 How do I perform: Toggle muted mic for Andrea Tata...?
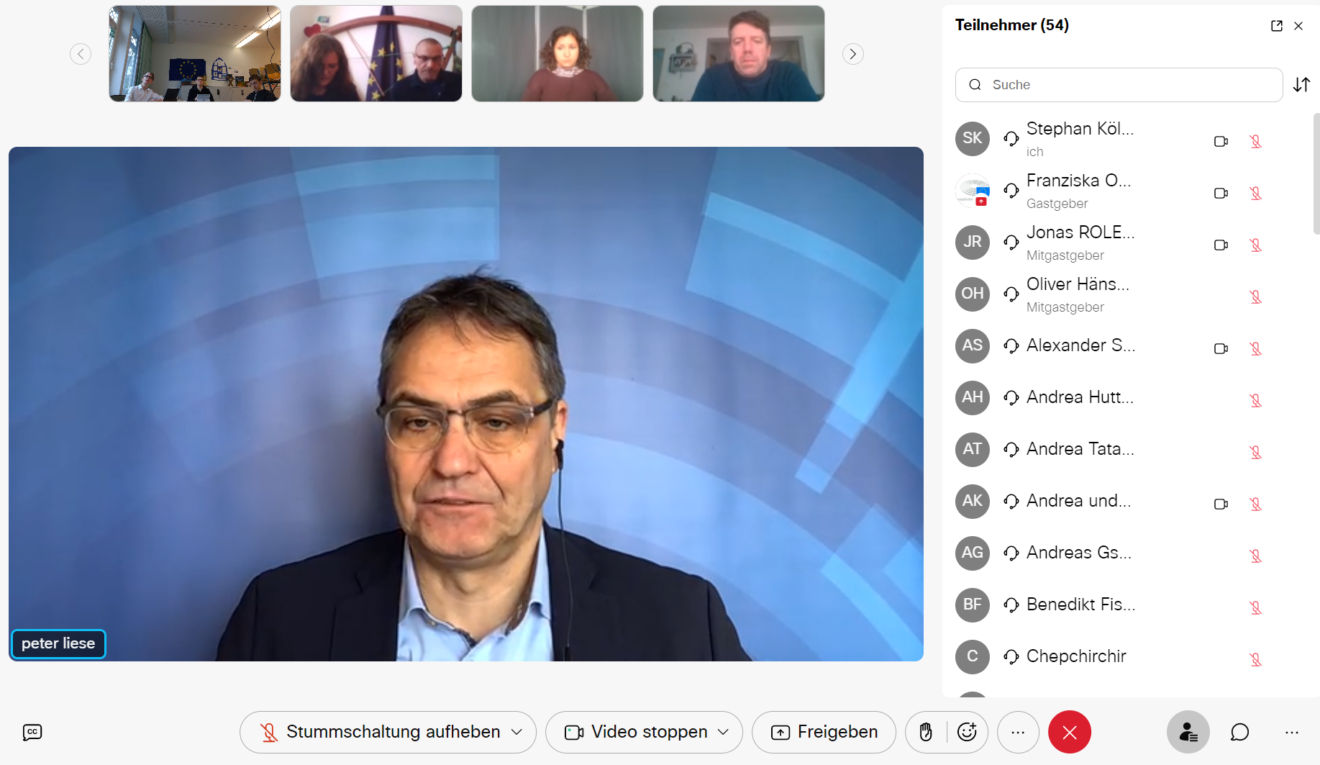tap(1256, 452)
